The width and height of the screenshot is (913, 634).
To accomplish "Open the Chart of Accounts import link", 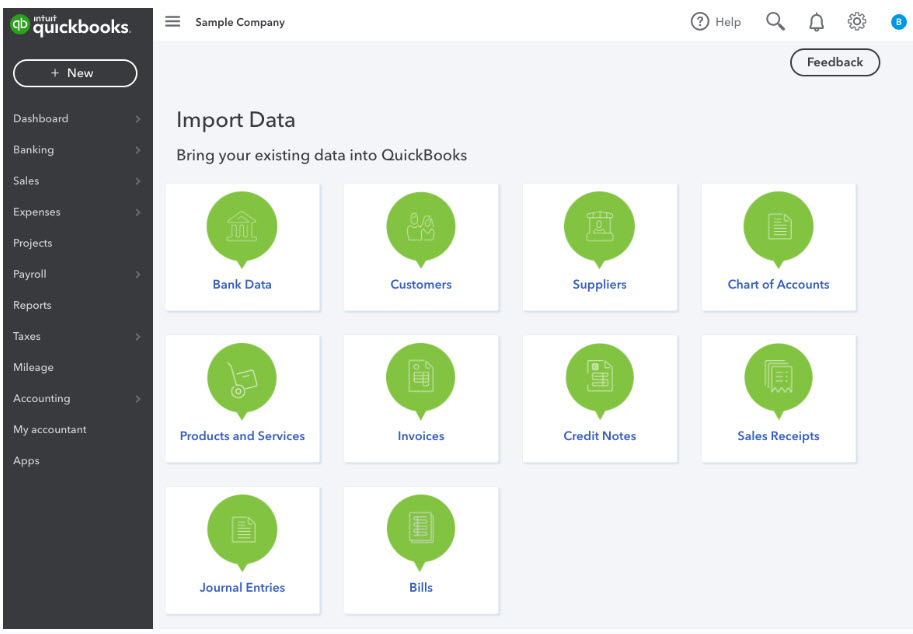I will pos(778,285).
